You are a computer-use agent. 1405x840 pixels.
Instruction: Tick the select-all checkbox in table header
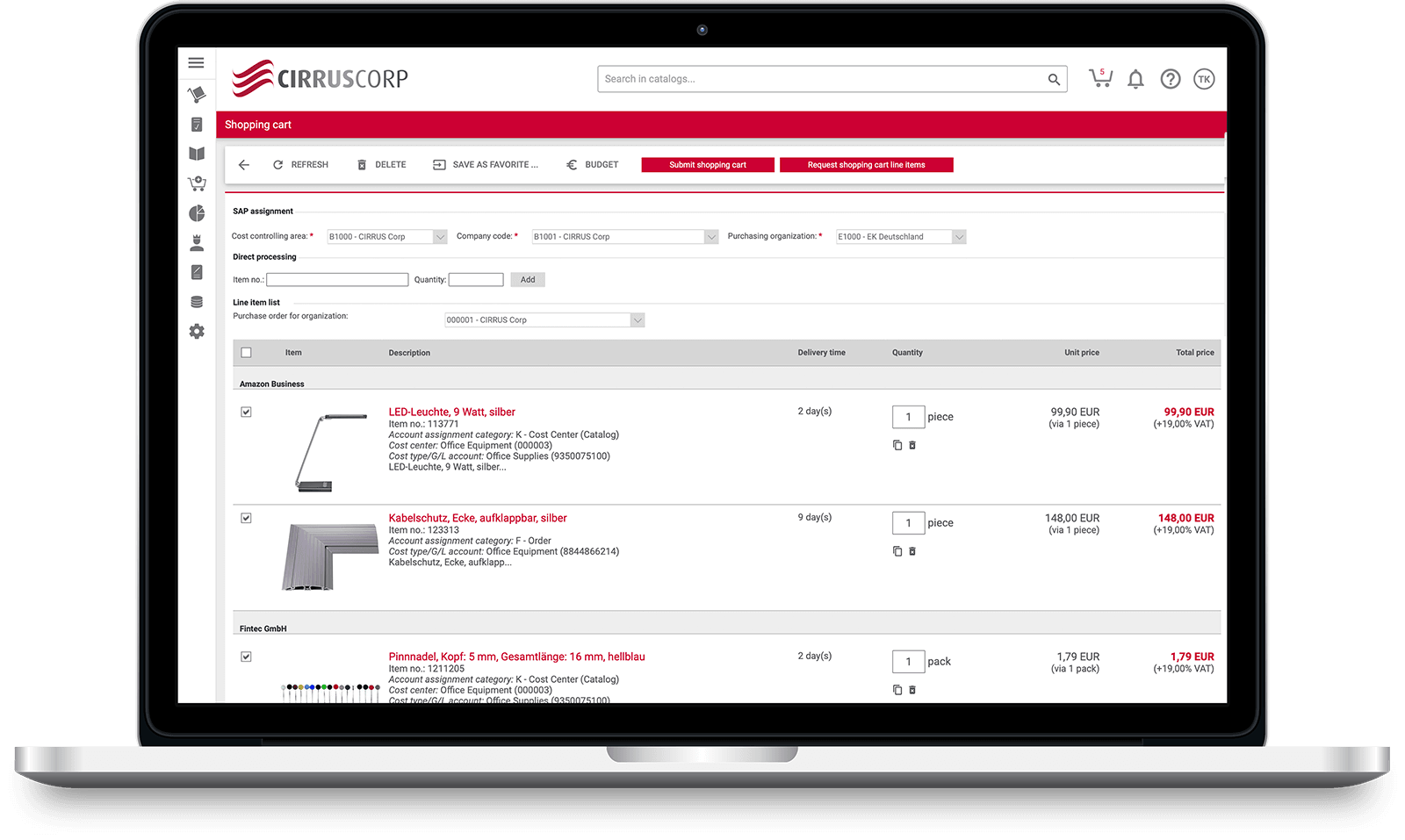[246, 353]
